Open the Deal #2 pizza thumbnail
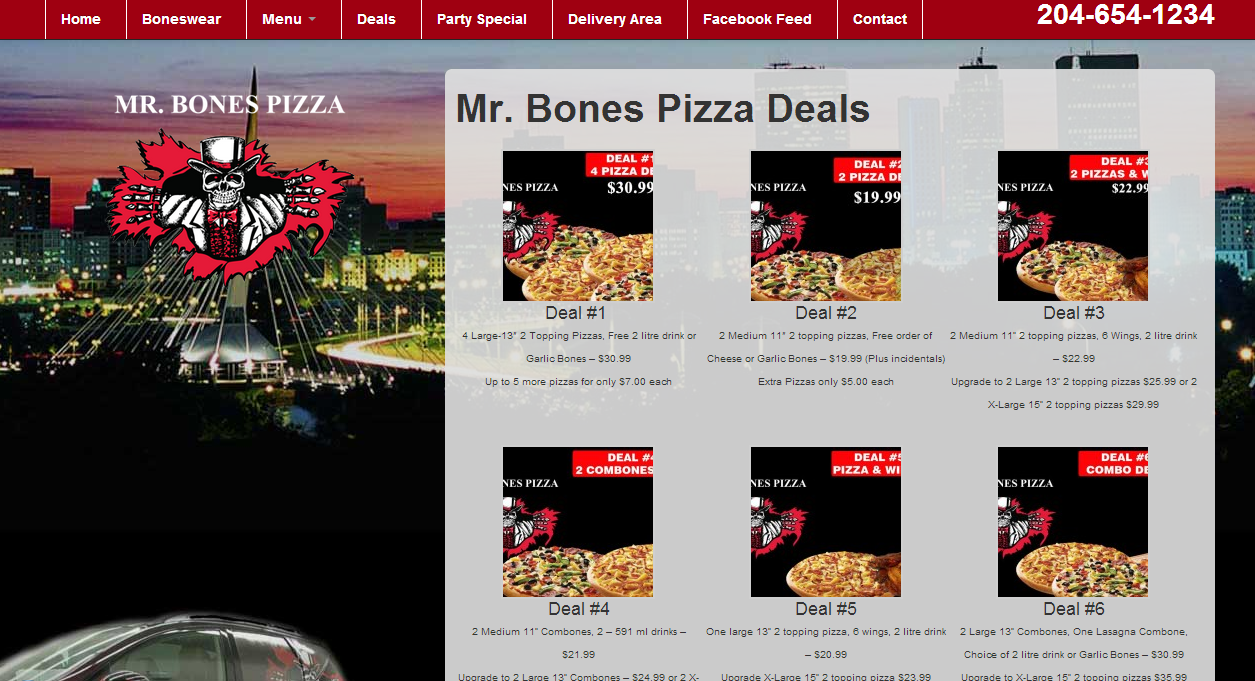Screen dimensions: 1255x681 pos(826,226)
